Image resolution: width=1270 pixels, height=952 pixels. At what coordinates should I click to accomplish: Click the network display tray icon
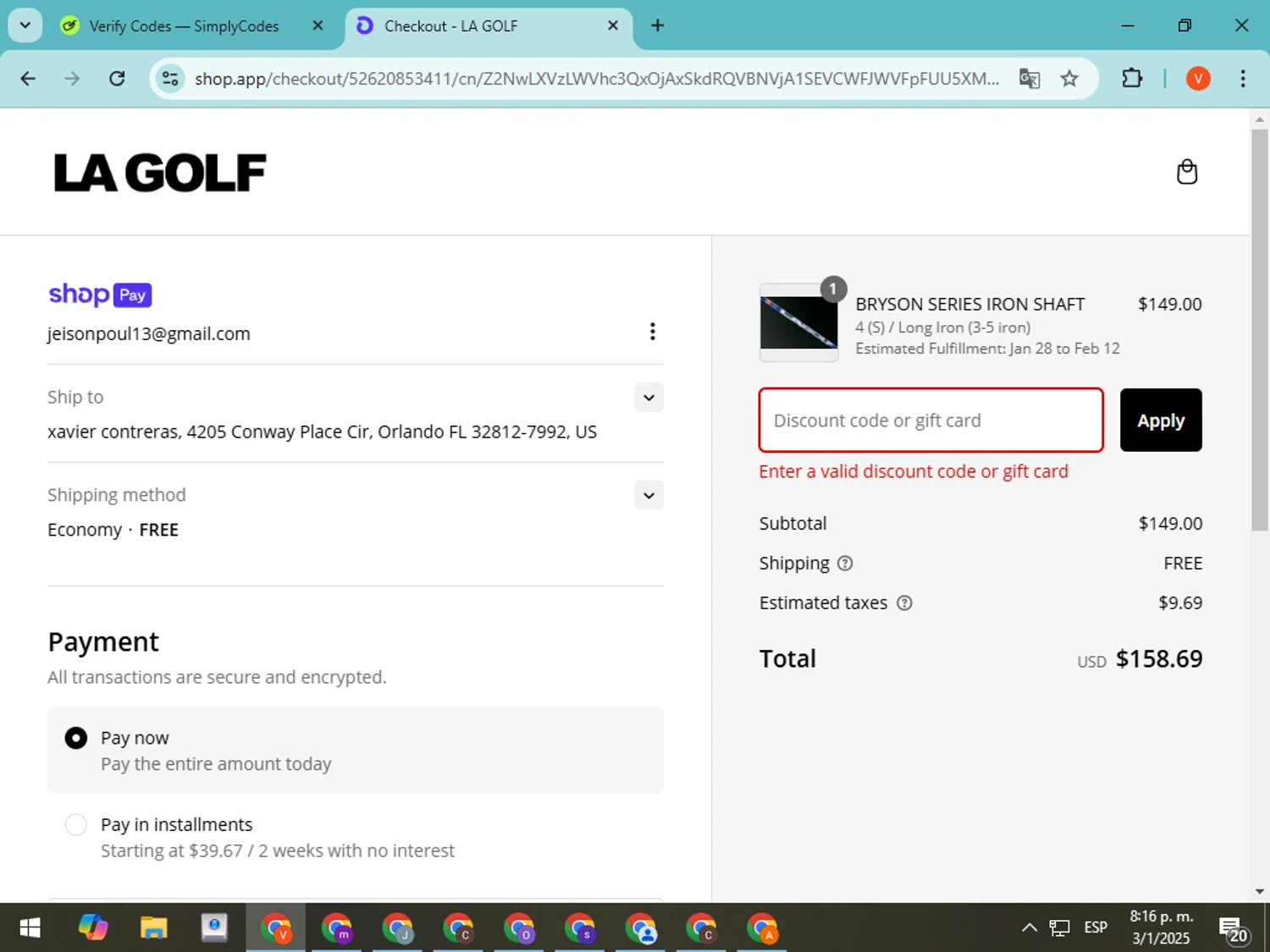tap(1059, 928)
